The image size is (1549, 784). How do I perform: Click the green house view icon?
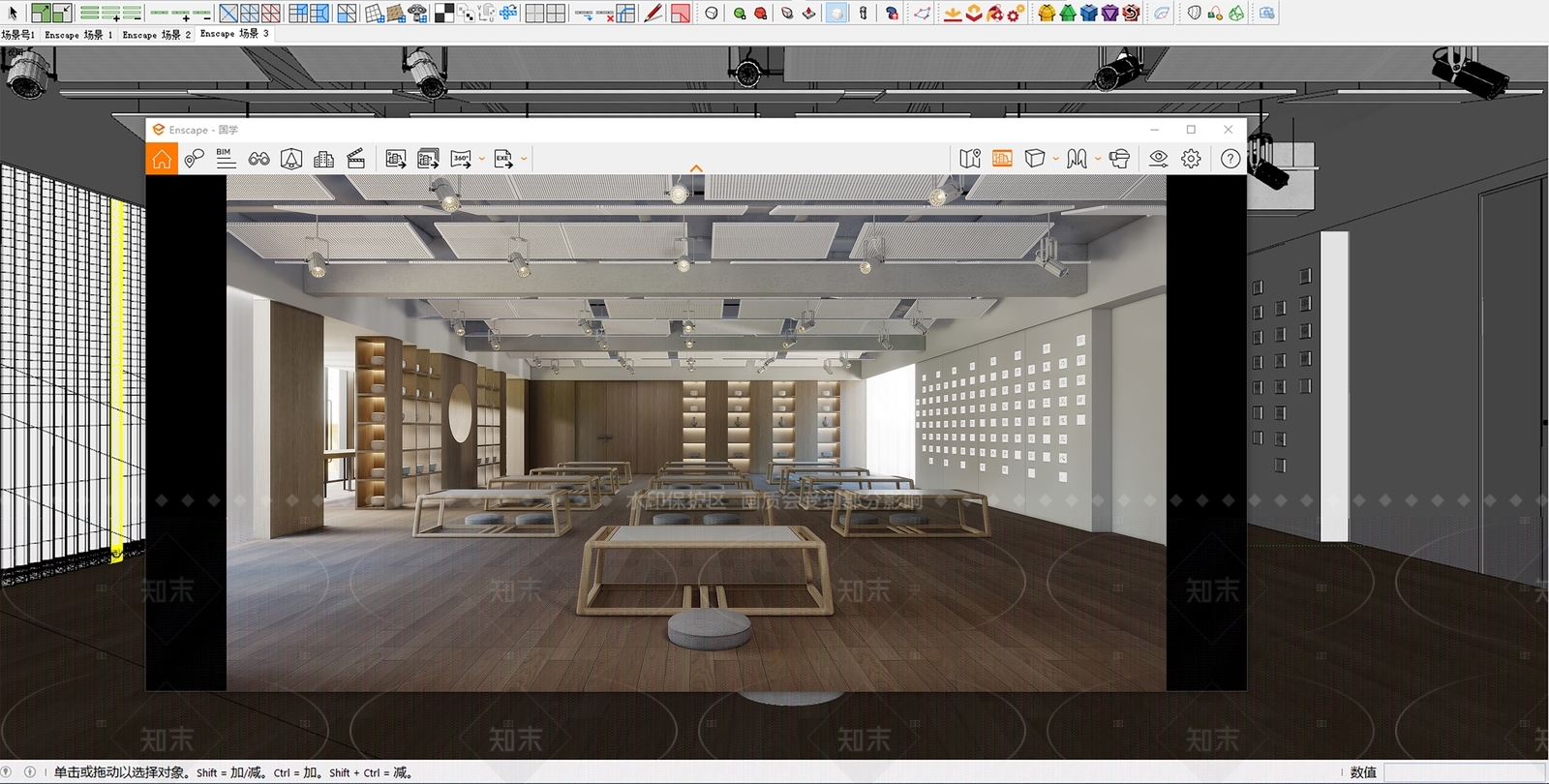coord(1068,13)
